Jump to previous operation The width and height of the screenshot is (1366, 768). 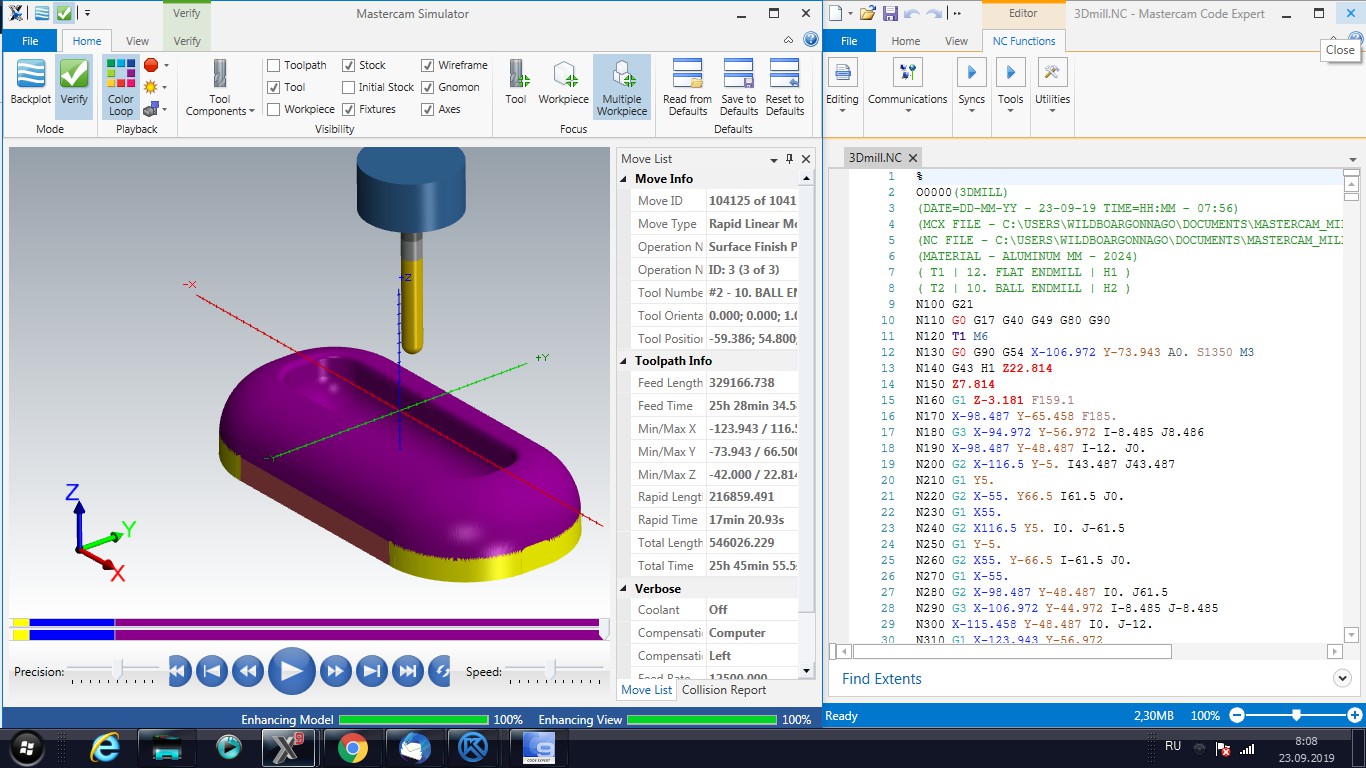(x=212, y=671)
